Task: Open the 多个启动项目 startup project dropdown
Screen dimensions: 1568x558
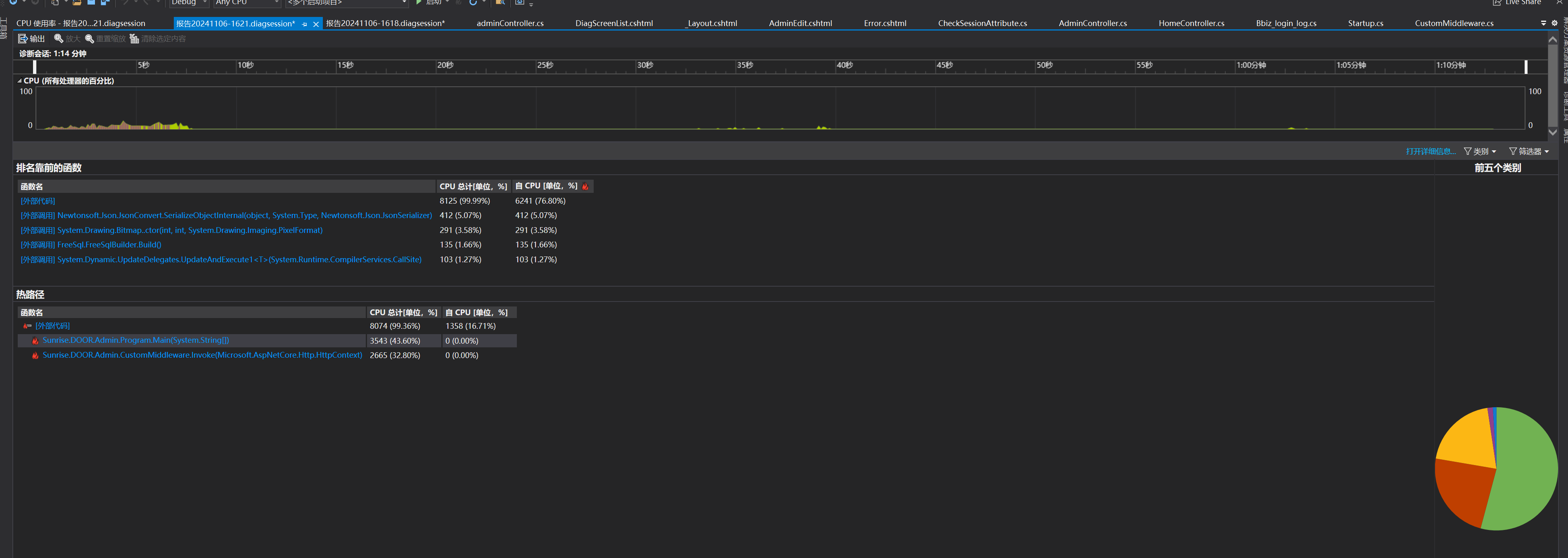Action: [404, 2]
